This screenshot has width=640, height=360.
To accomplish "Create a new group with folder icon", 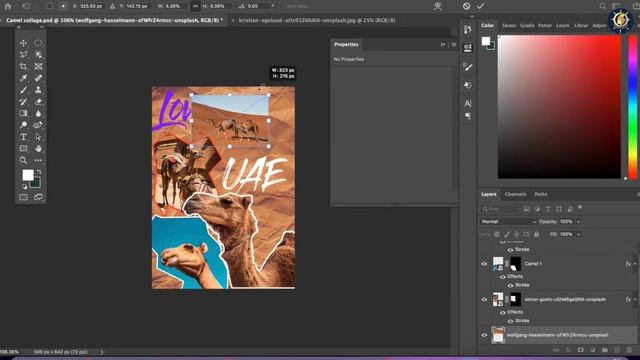I will point(604,350).
